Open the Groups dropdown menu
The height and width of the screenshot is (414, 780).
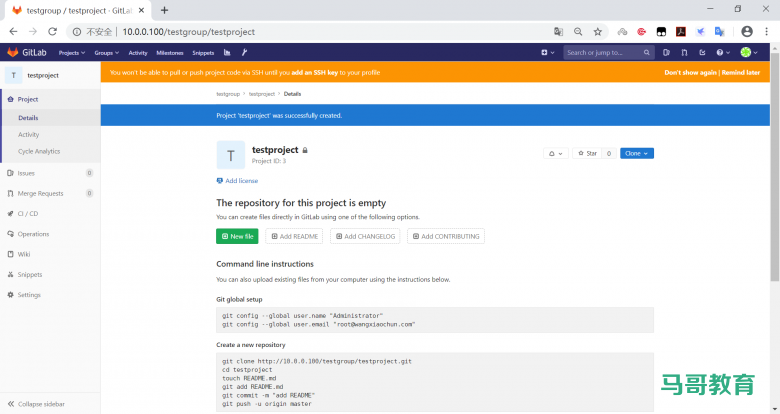pyautogui.click(x=106, y=53)
